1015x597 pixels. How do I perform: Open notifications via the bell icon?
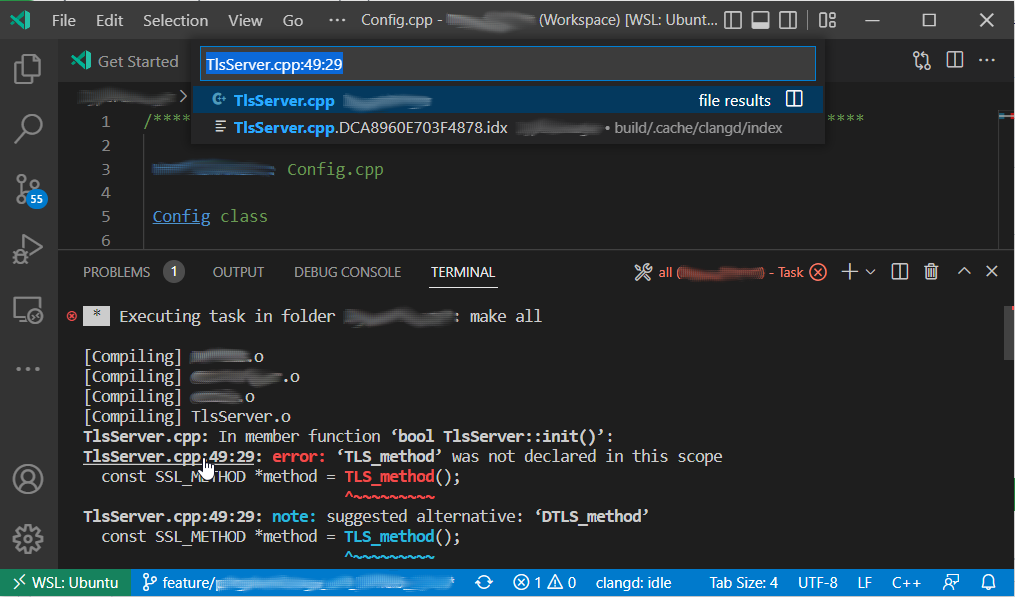[x=989, y=581]
